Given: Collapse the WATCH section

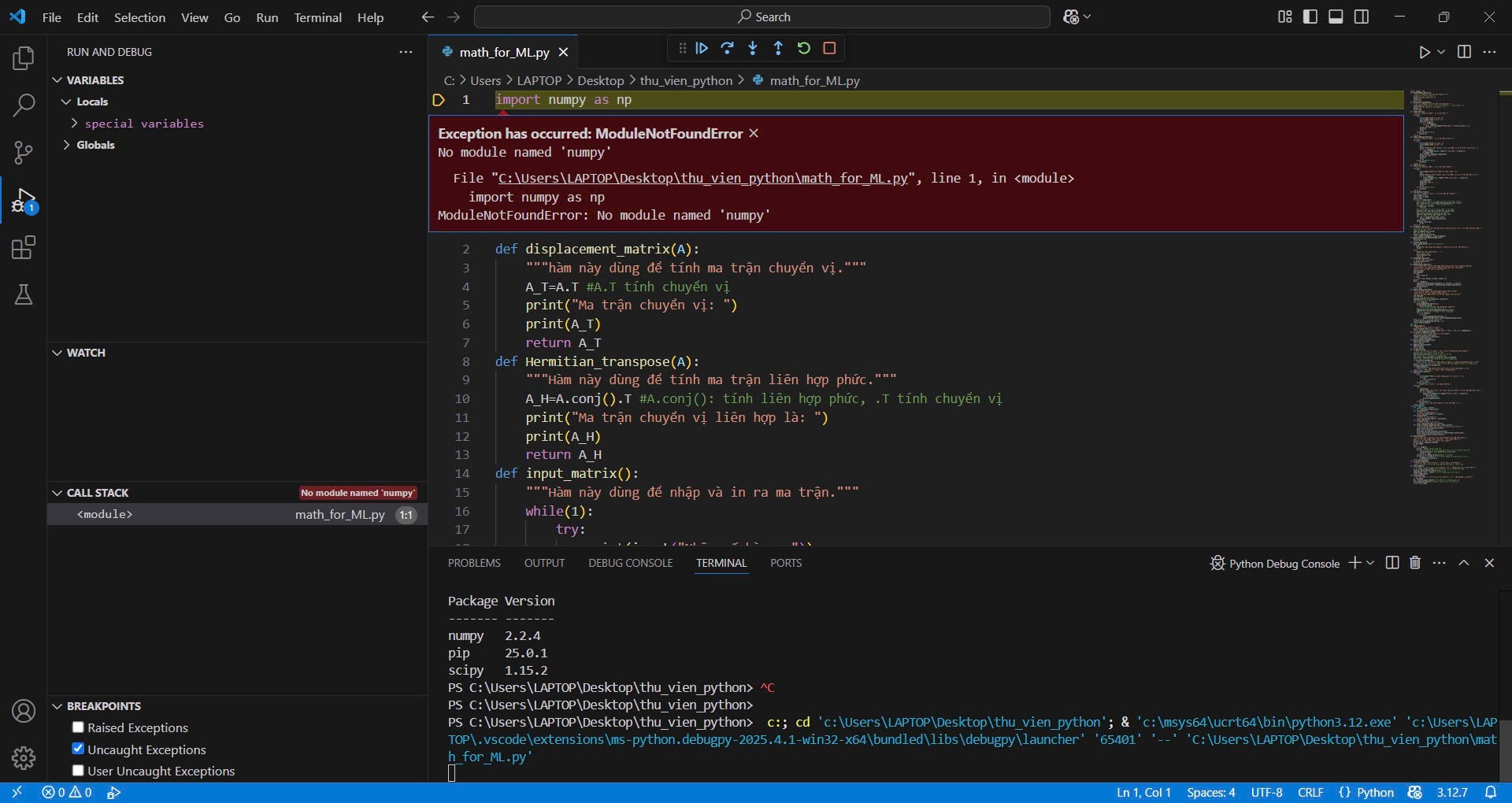Looking at the screenshot, I should click(57, 353).
